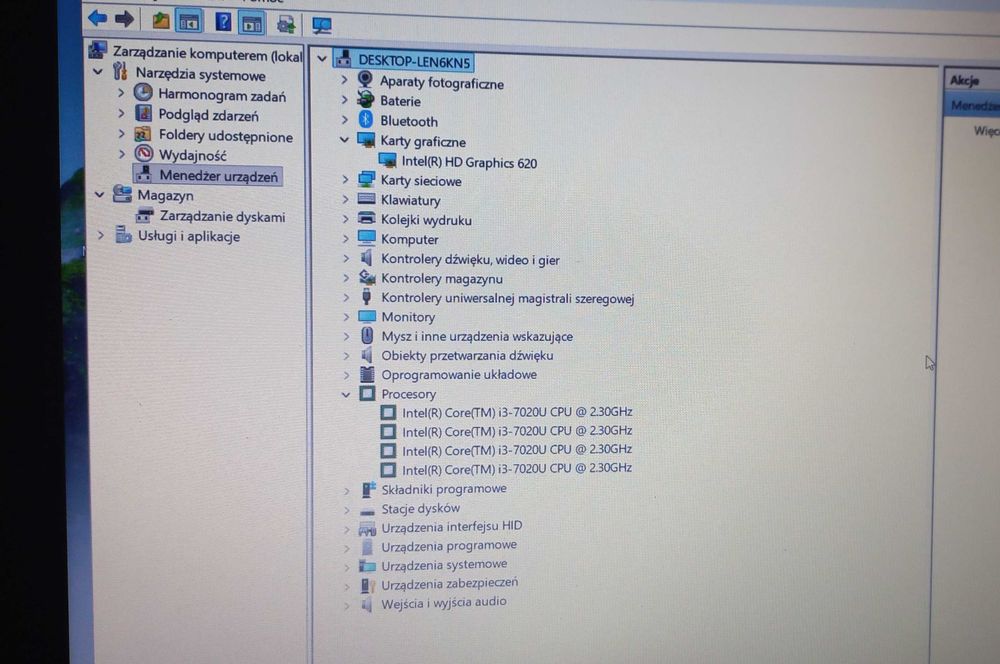The image size is (1000, 664).
Task: Select the Karty sieciowe network icon
Action: click(x=366, y=179)
